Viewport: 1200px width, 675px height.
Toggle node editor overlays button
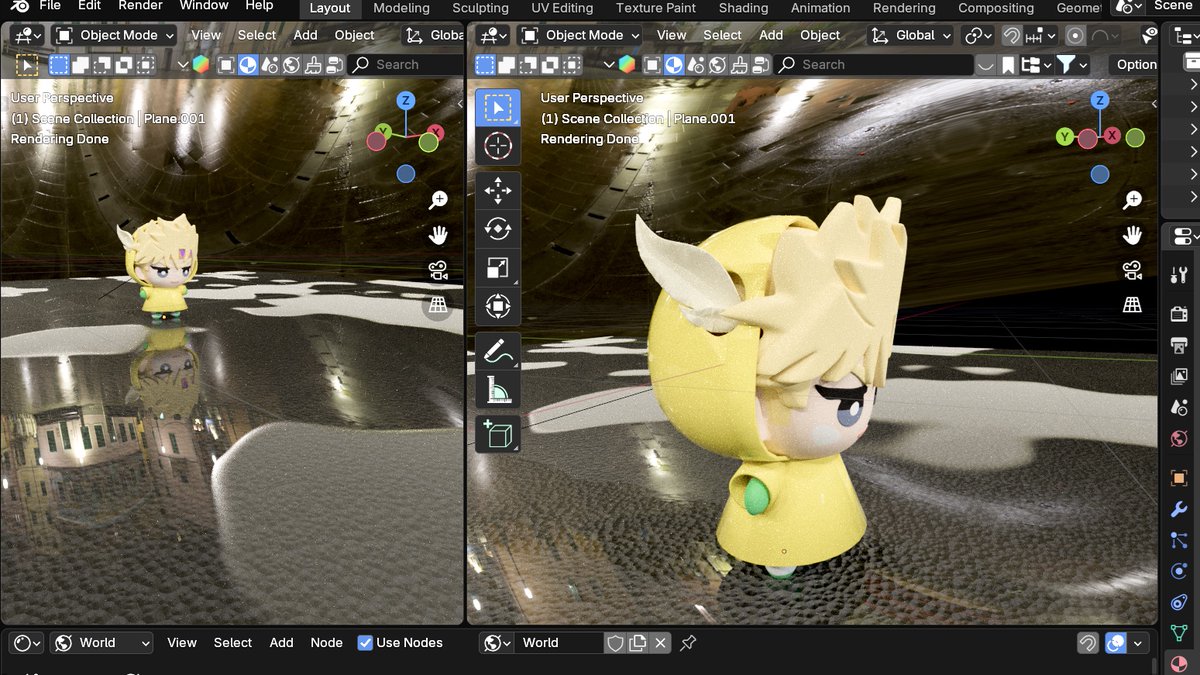tap(1116, 643)
